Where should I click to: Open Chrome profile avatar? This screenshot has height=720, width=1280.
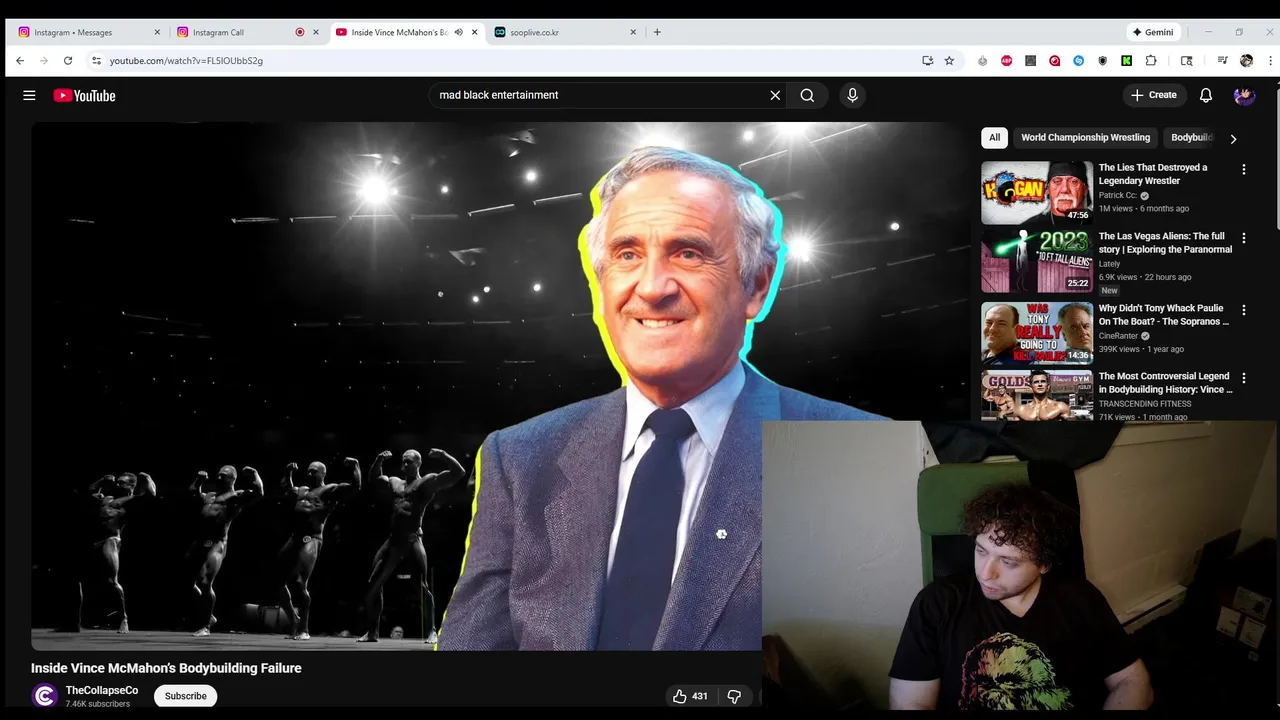click(1246, 60)
